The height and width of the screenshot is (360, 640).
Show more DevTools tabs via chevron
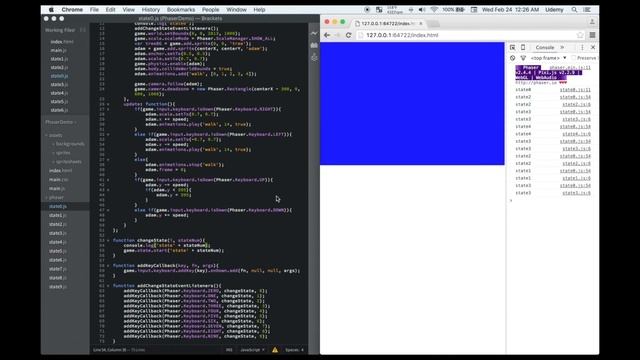pos(562,47)
